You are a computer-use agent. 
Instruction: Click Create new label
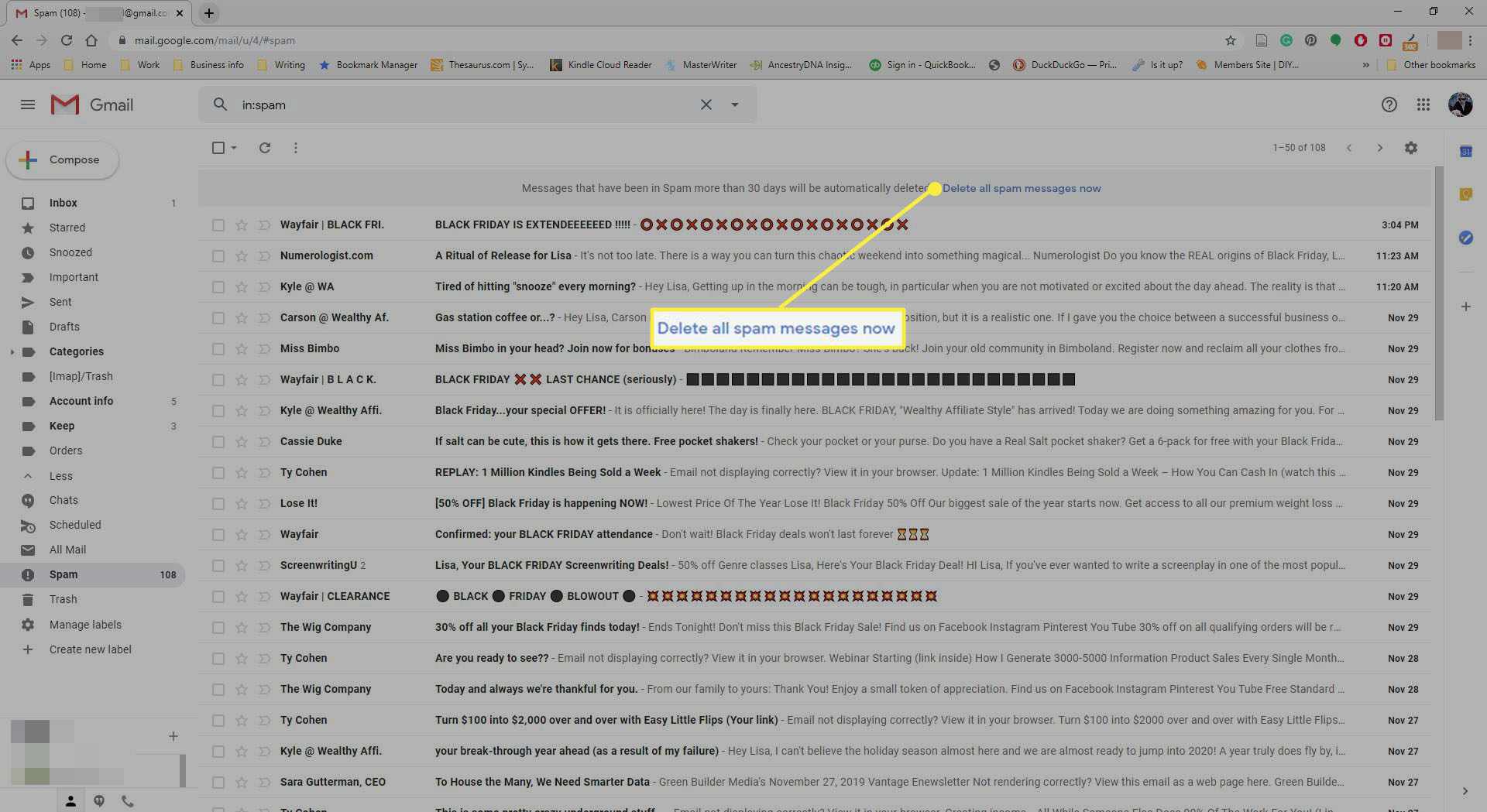[90, 649]
